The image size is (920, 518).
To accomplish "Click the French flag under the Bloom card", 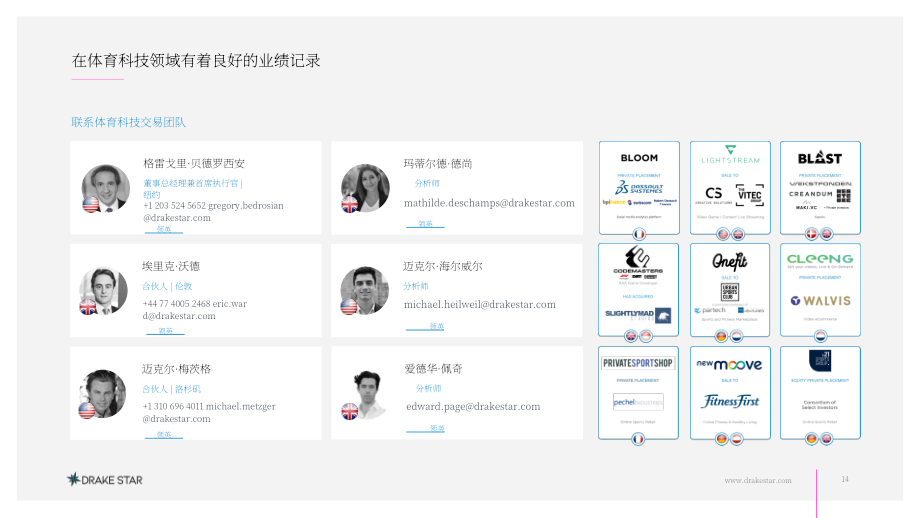I will [639, 234].
